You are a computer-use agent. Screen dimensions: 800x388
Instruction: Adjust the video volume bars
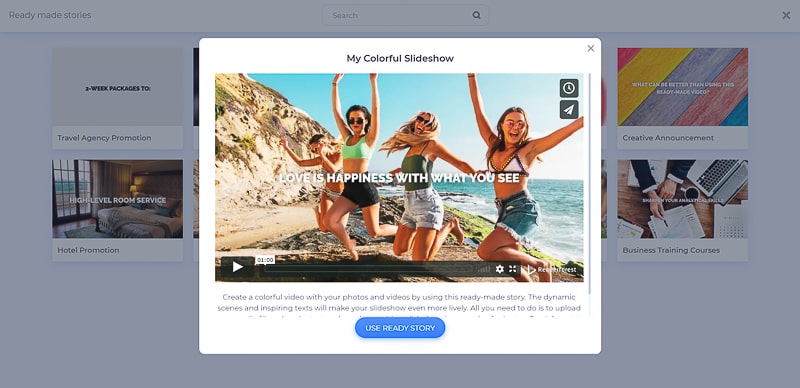(x=483, y=269)
